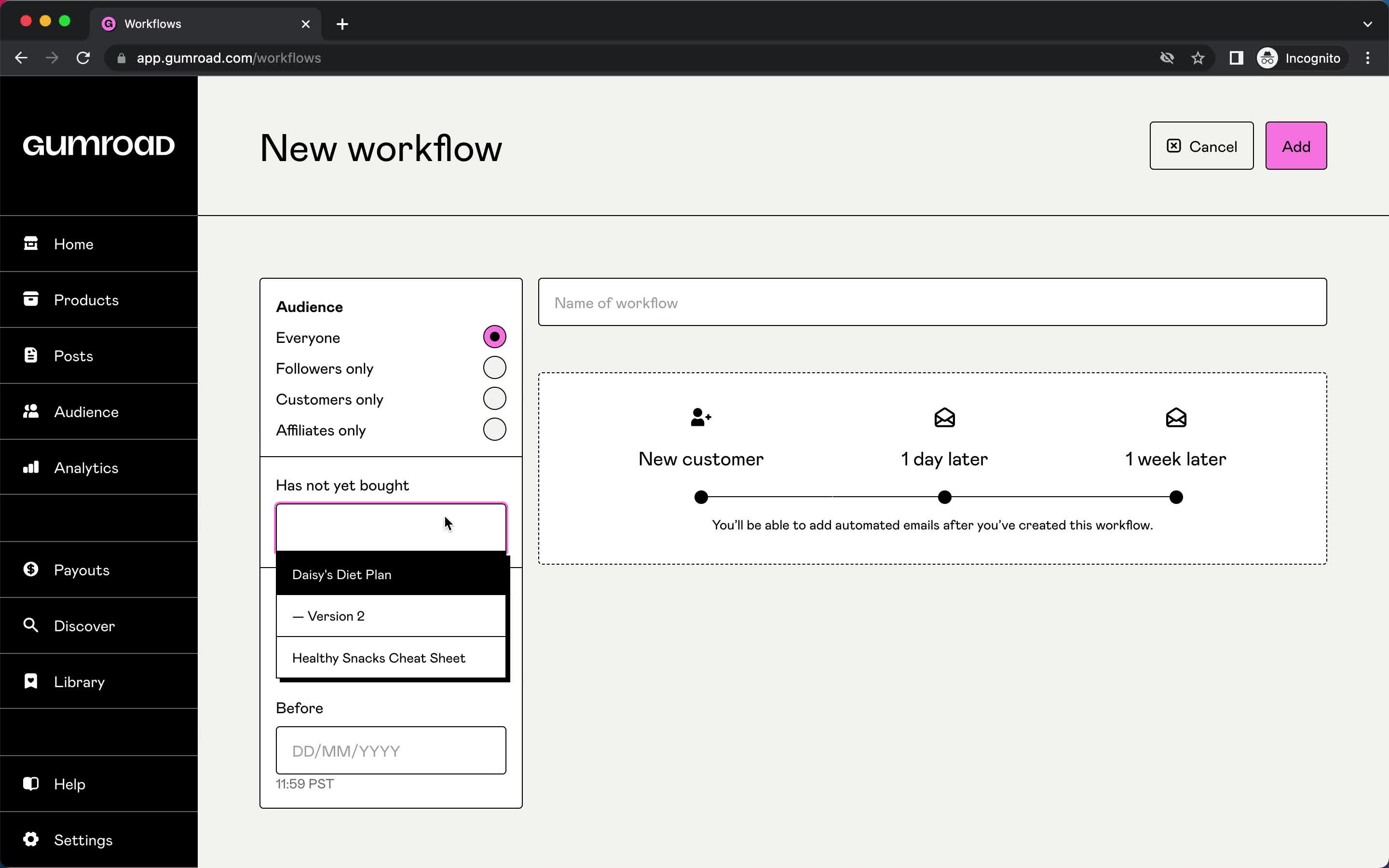Click the Analytics sidebar icon

click(30, 467)
